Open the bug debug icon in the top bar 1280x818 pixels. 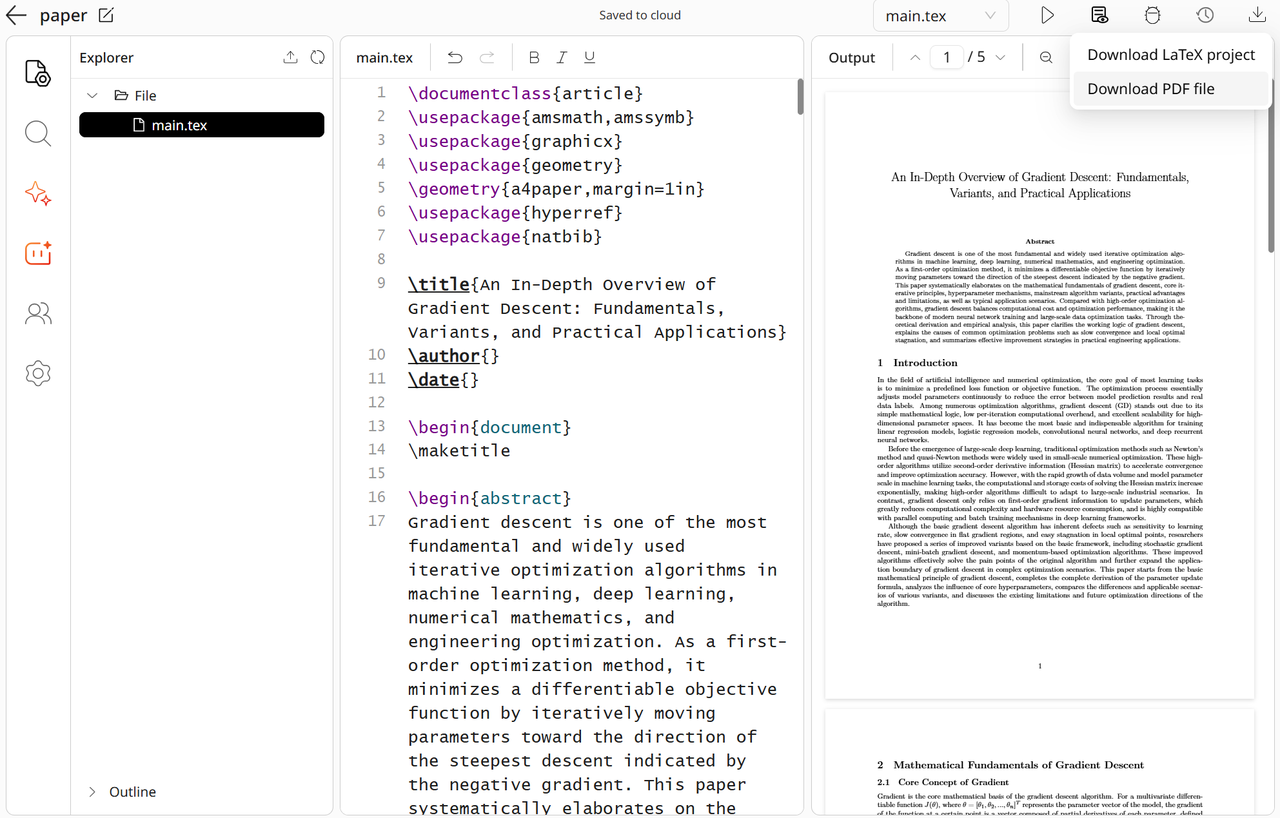(x=1152, y=15)
